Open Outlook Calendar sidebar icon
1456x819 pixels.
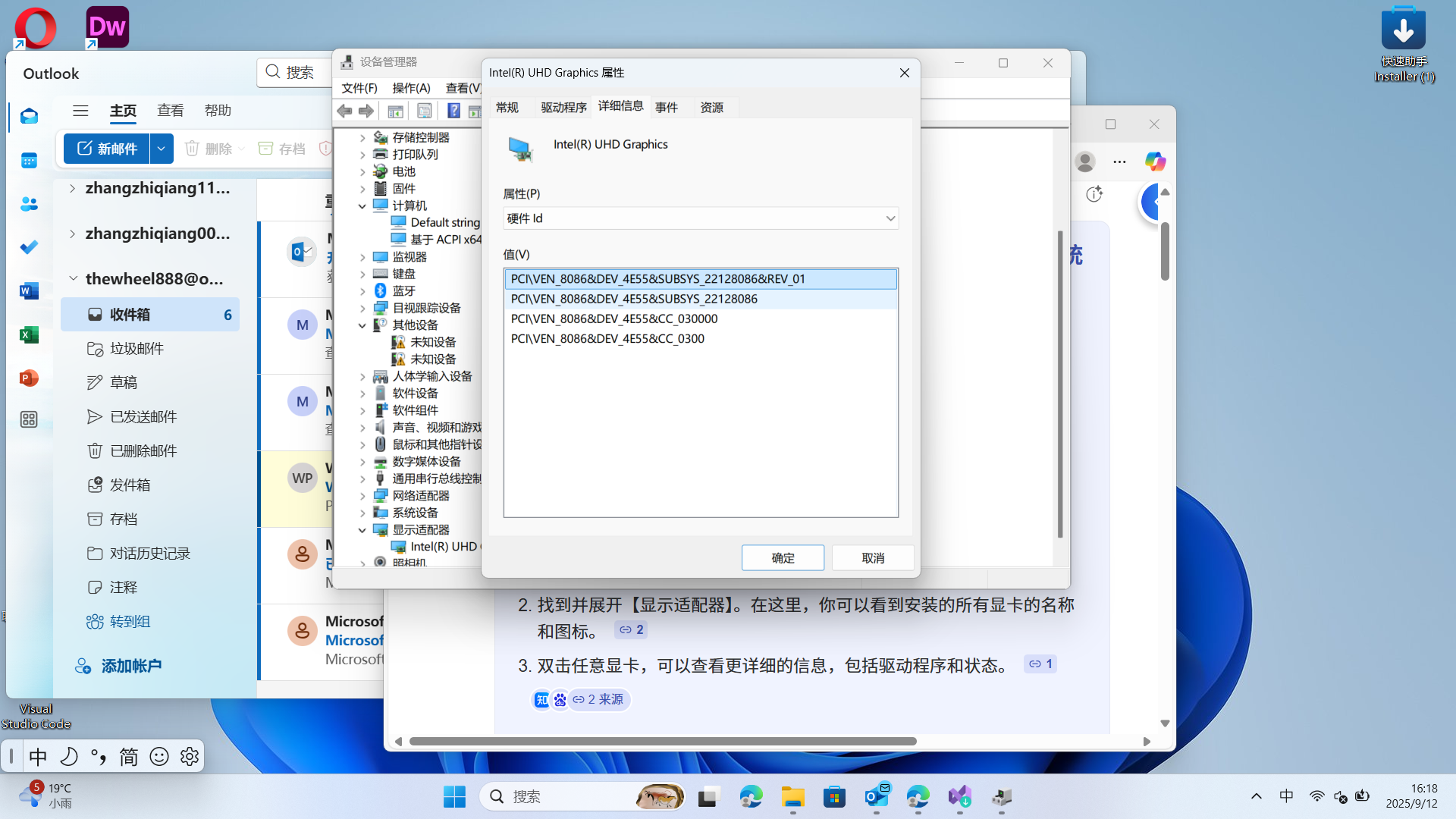pyautogui.click(x=29, y=161)
